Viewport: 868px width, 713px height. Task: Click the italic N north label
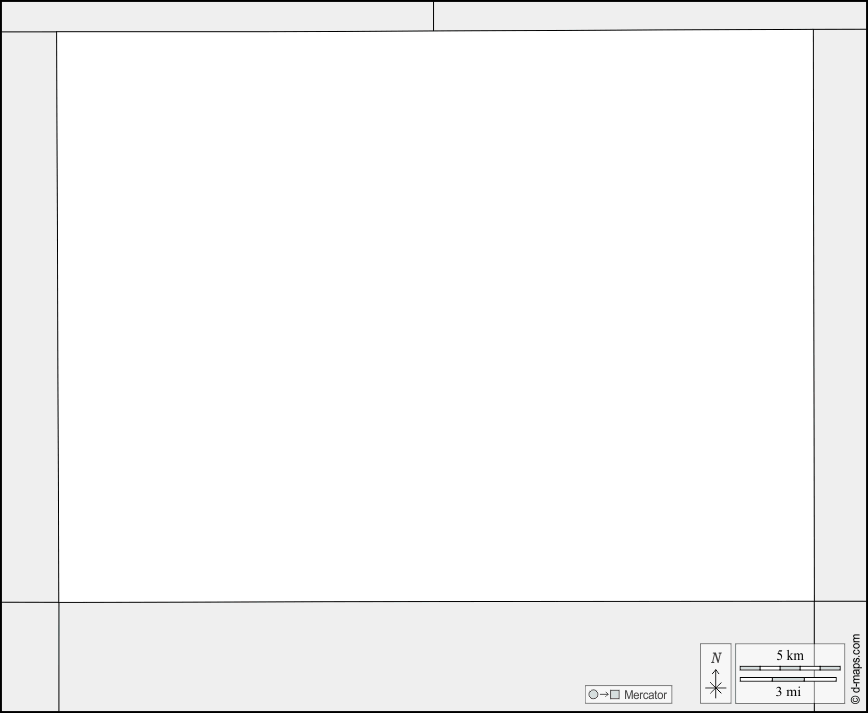716,658
